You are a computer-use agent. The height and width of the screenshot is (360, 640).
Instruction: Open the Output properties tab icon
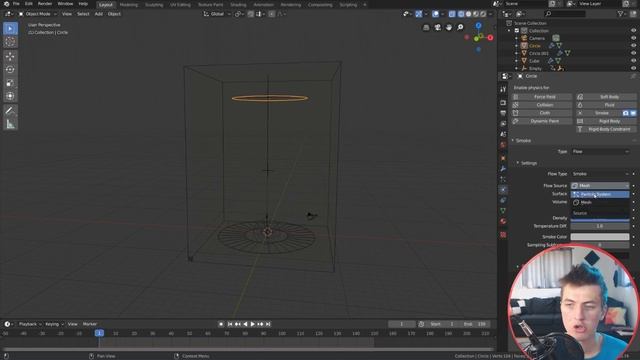coord(503,113)
